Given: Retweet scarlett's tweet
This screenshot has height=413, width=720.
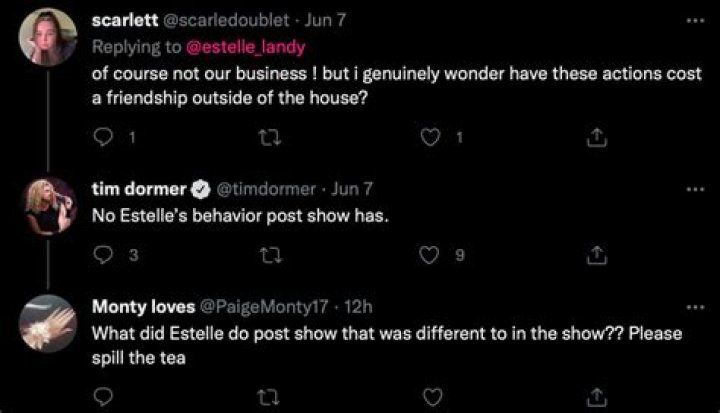Looking at the screenshot, I should point(267,138).
